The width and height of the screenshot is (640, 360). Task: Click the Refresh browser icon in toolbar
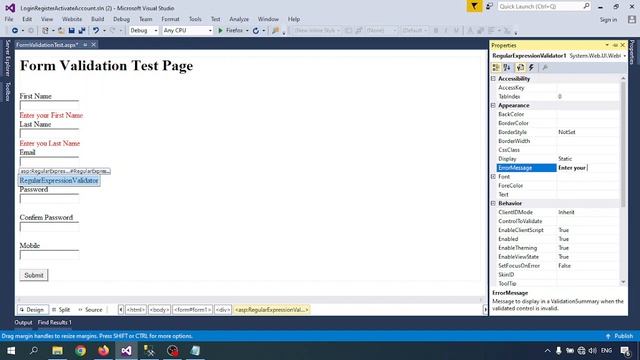(256, 31)
